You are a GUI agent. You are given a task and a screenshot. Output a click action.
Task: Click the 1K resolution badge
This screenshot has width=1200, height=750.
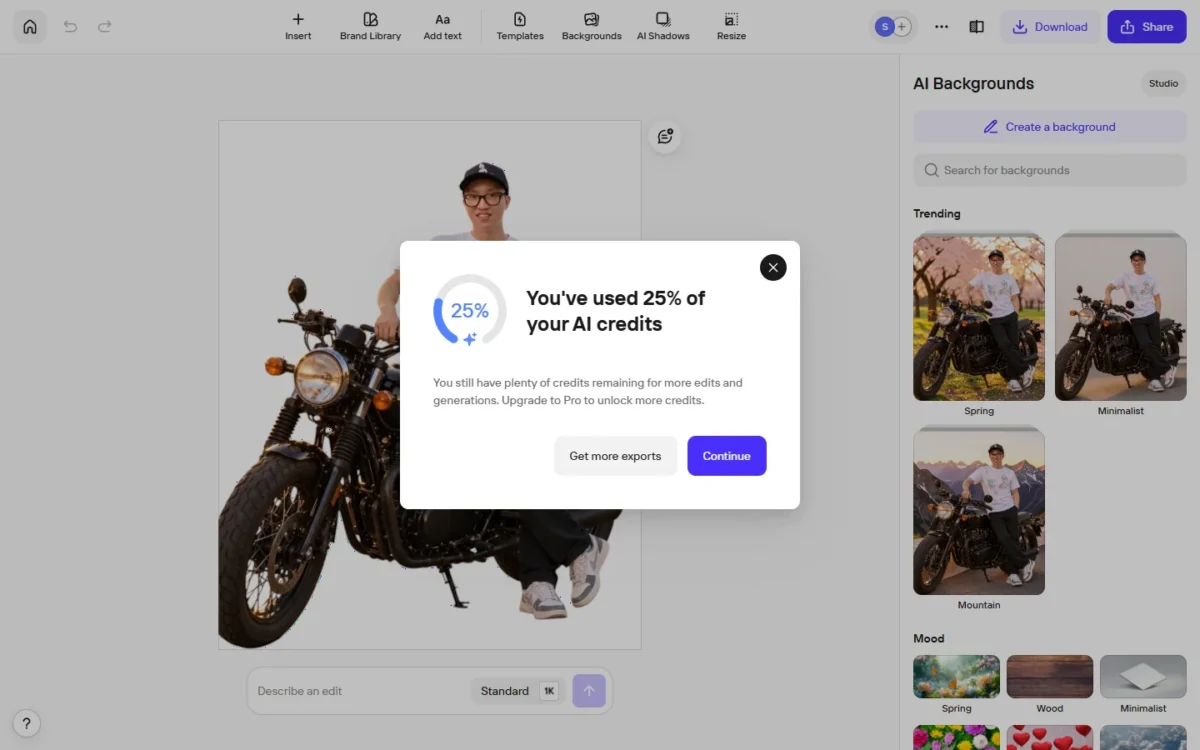point(549,691)
